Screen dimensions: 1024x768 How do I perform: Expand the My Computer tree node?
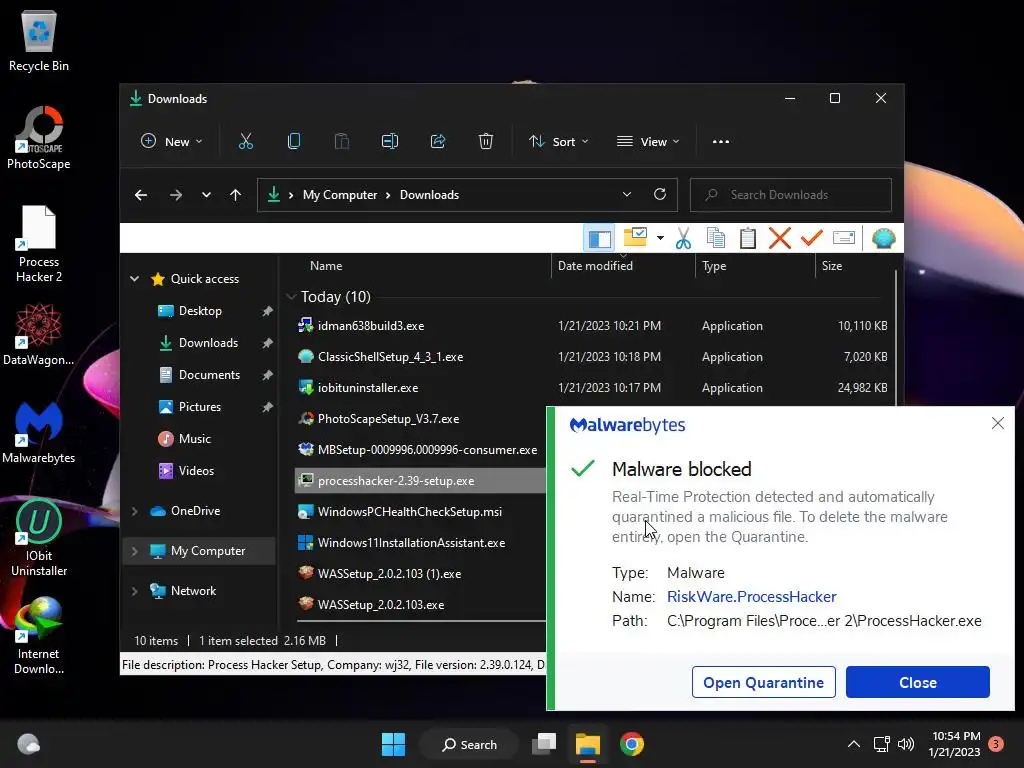coord(135,551)
